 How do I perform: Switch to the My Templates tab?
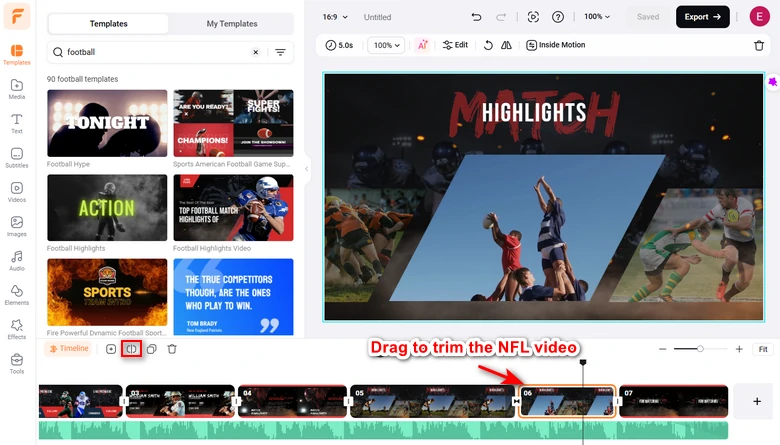pyautogui.click(x=232, y=23)
